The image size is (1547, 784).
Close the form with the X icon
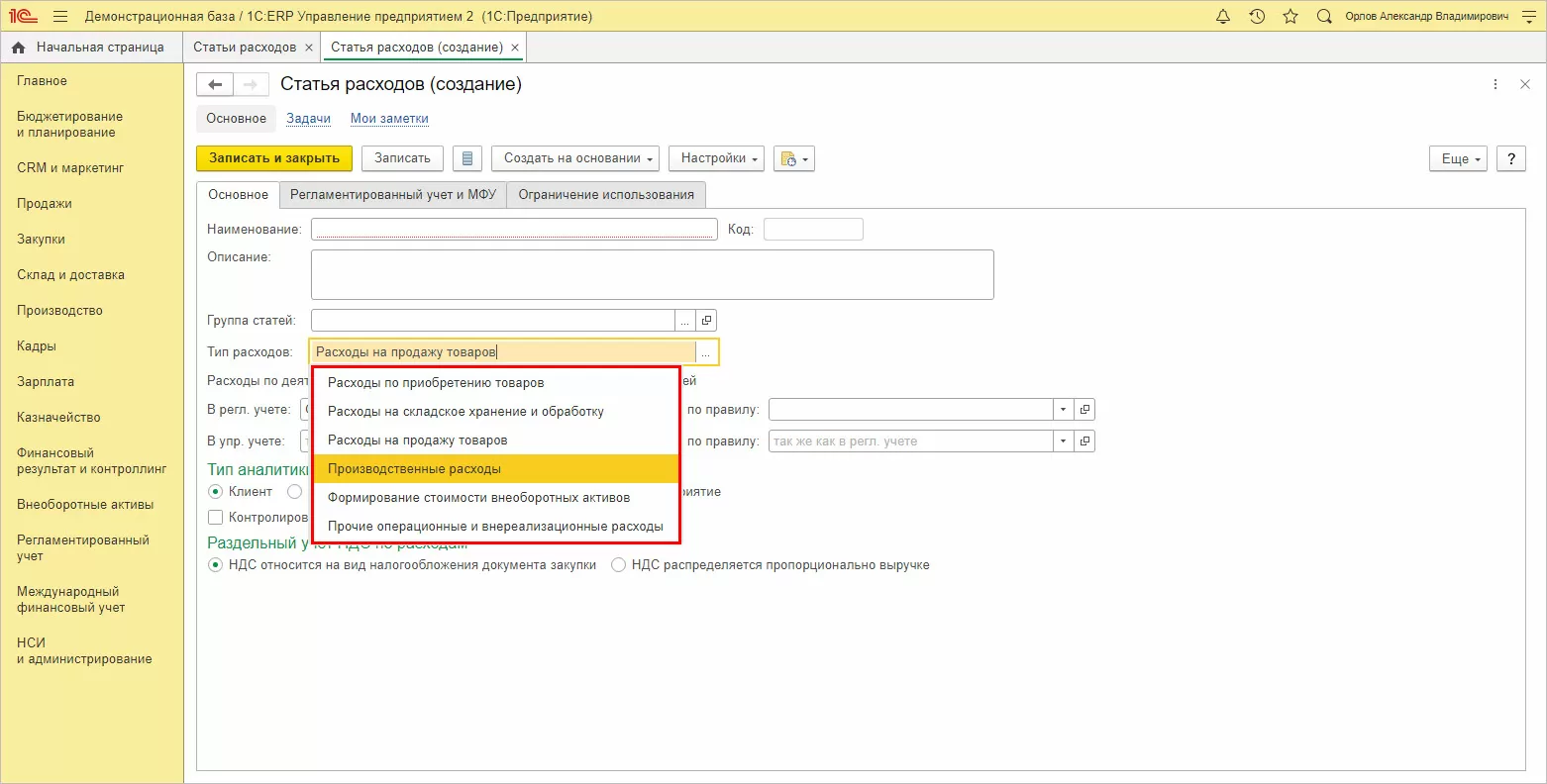coord(1525,85)
